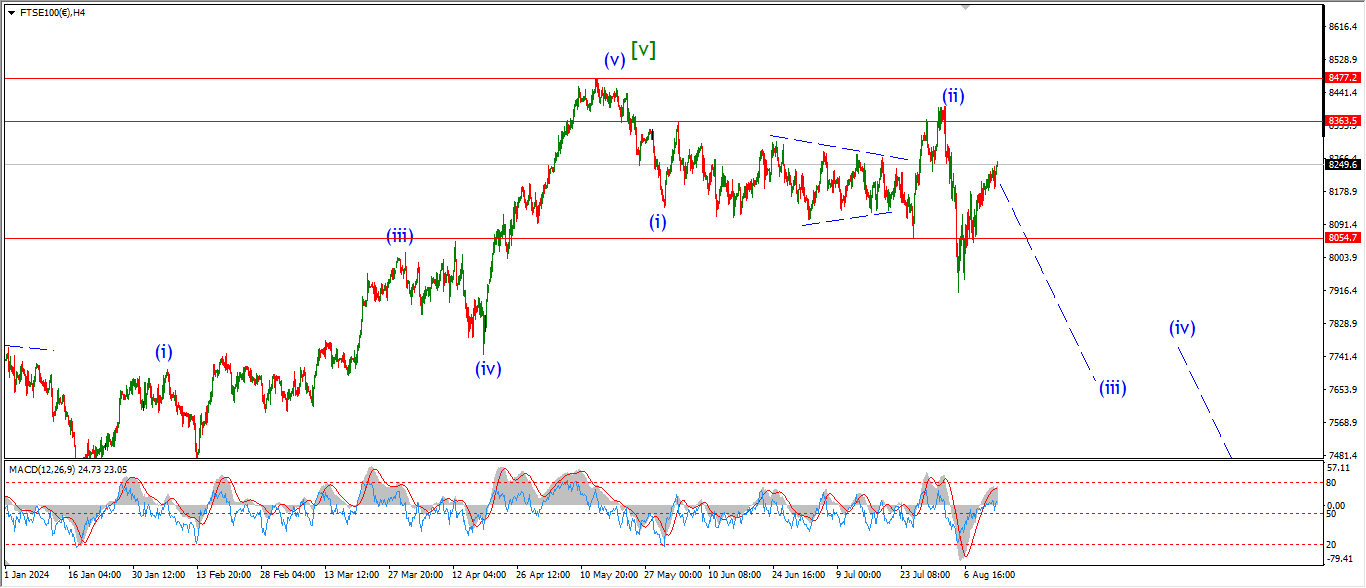Viewport: 1366px width, 588px height.
Task: Click the (iv) label below the April low
Action: pyautogui.click(x=488, y=369)
